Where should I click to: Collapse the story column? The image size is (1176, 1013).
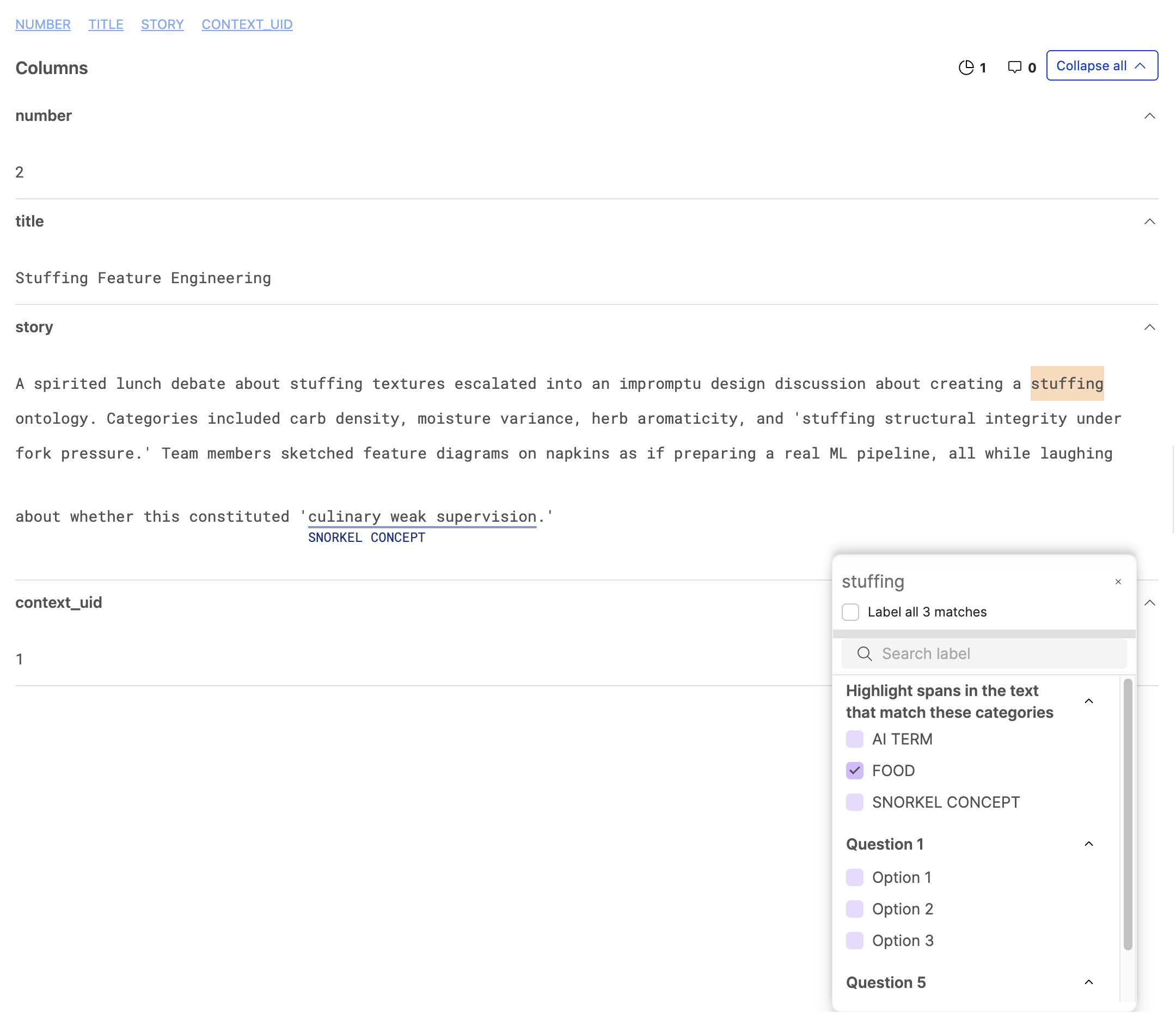(x=1150, y=327)
